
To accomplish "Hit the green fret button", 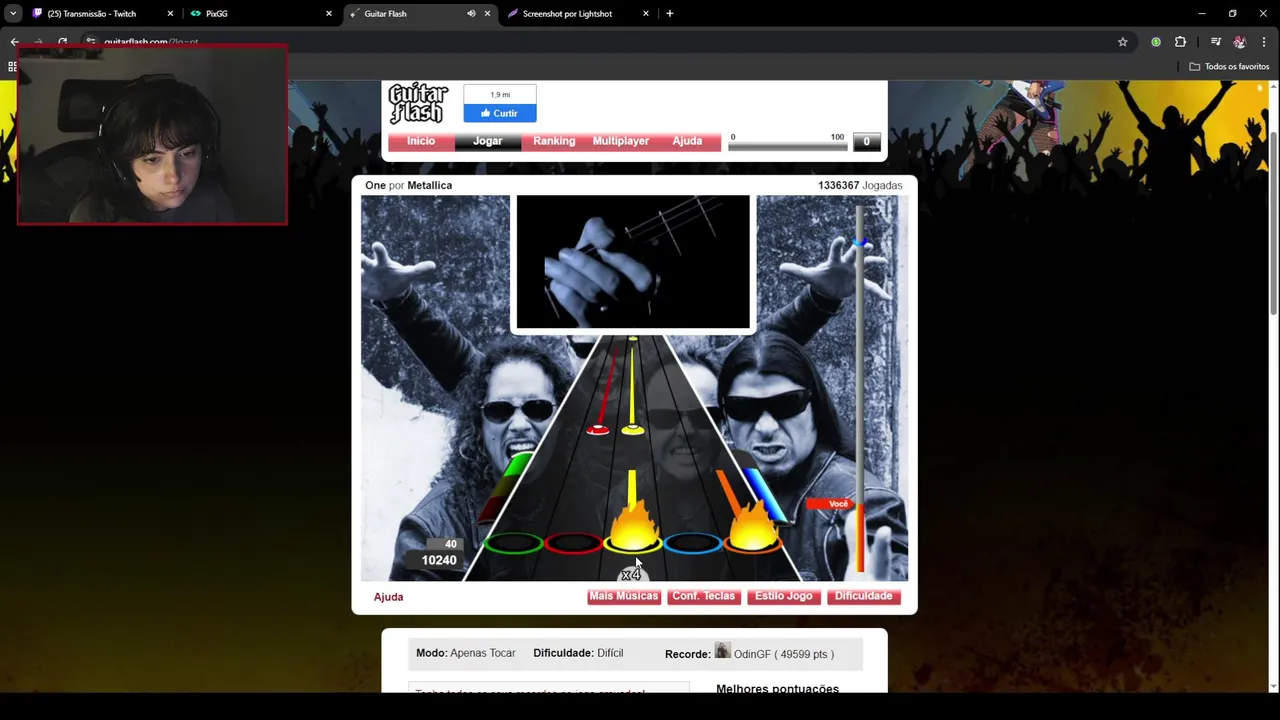I will click(x=513, y=543).
